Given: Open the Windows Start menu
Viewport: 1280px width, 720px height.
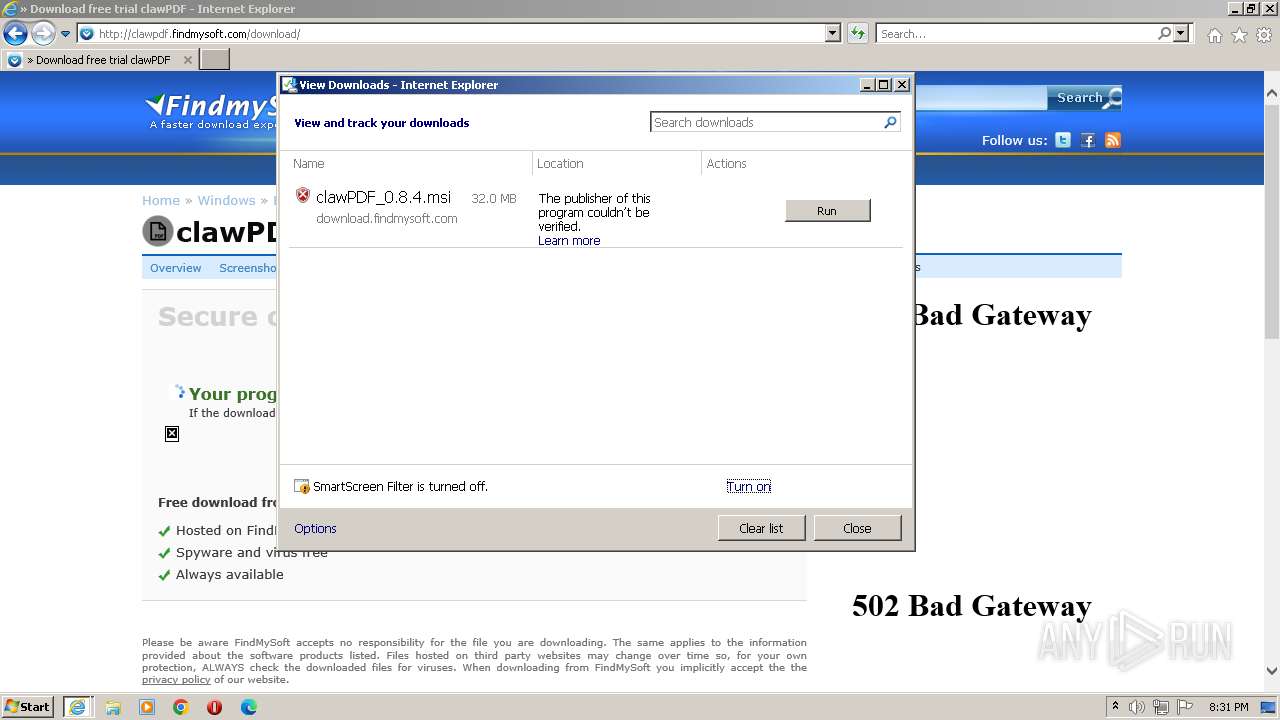Looking at the screenshot, I should click(x=28, y=706).
